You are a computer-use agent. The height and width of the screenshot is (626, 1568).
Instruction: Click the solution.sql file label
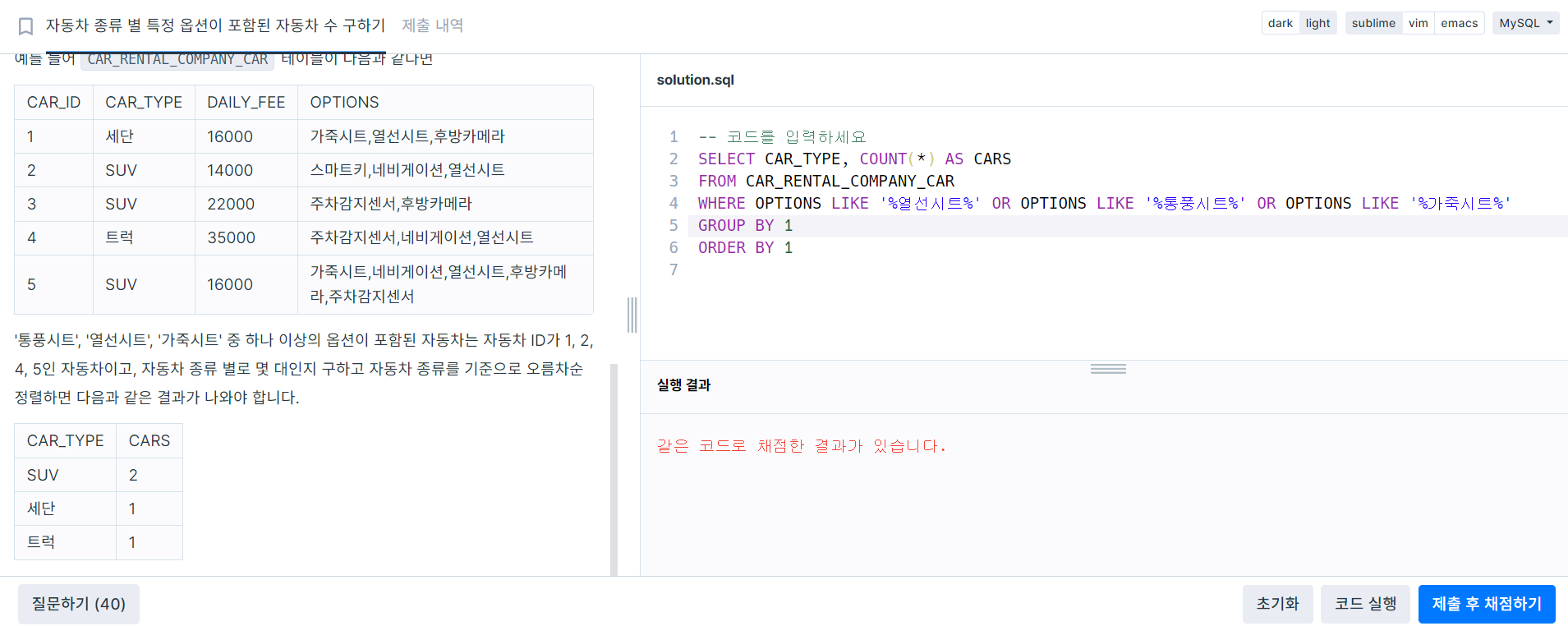pos(695,80)
